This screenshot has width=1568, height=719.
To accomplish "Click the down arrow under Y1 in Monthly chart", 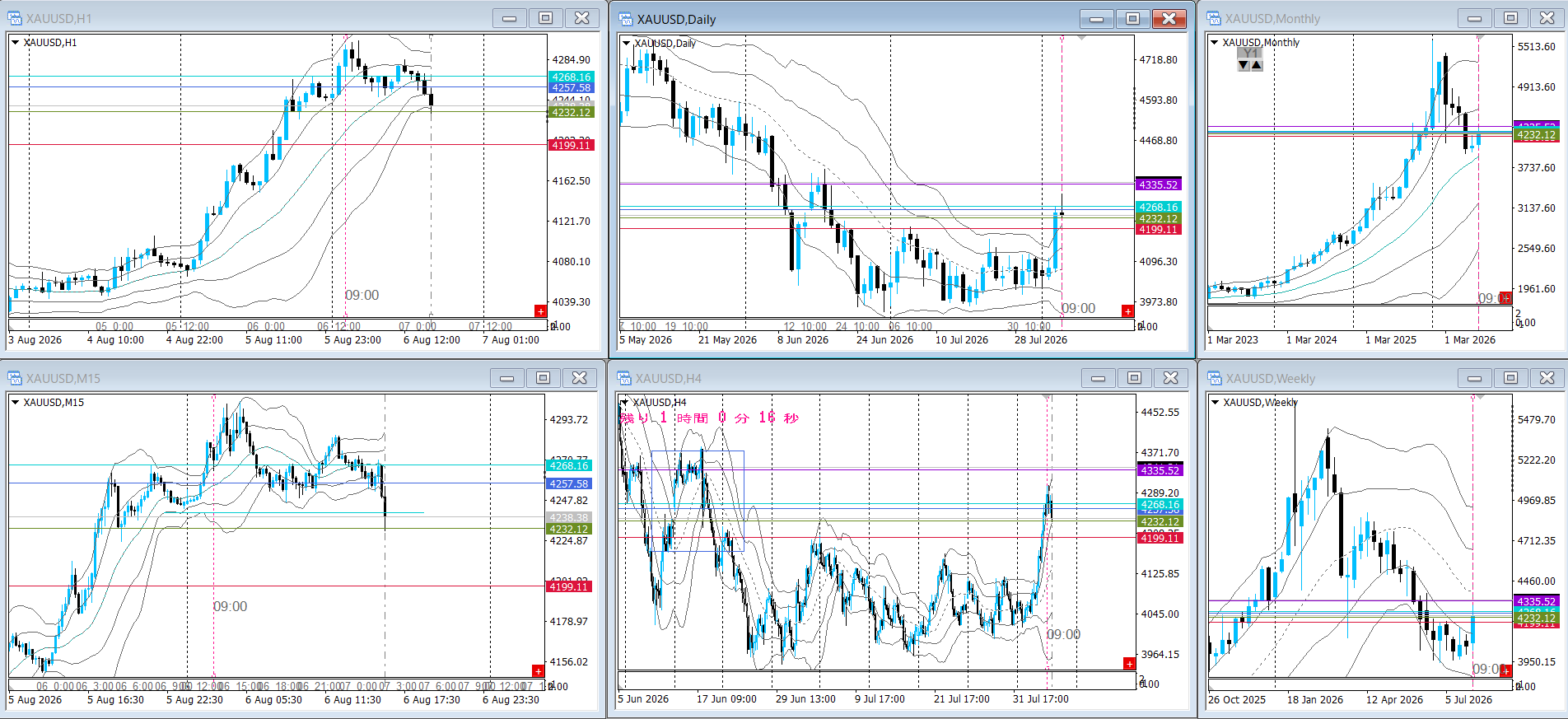I will coord(1244,65).
